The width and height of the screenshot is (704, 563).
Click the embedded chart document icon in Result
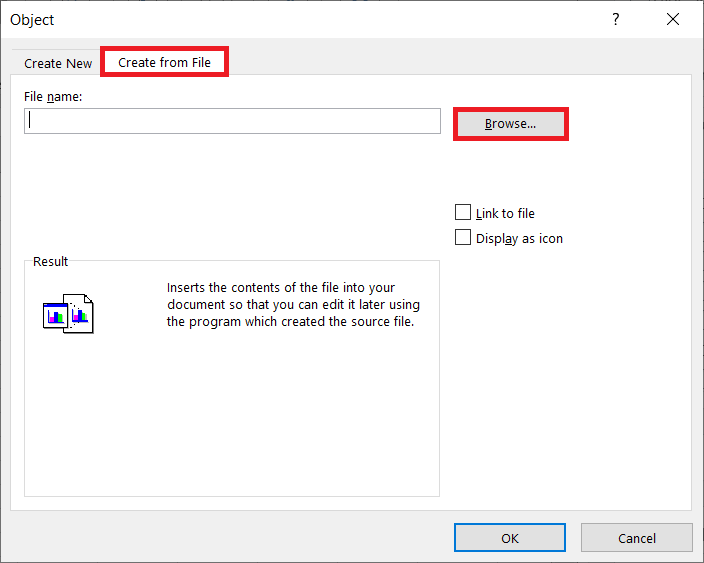click(x=68, y=314)
